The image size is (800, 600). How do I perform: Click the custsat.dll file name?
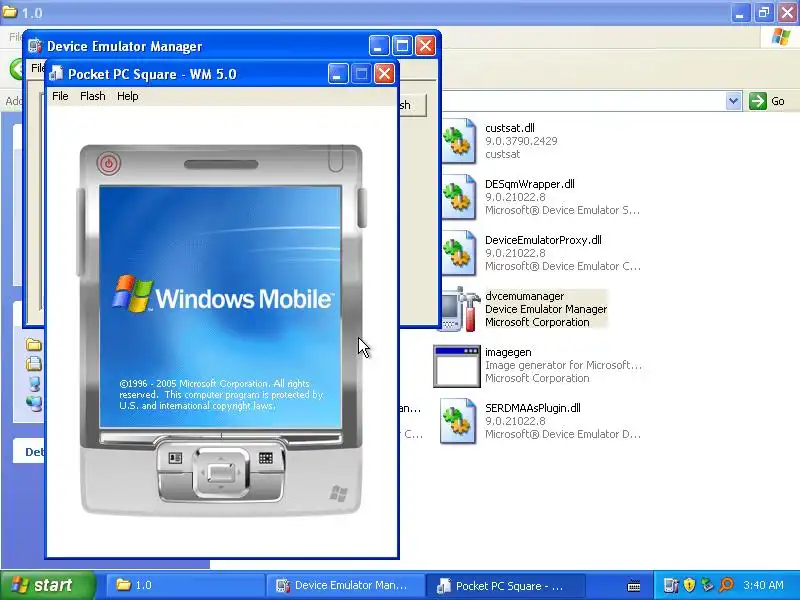[x=510, y=128]
